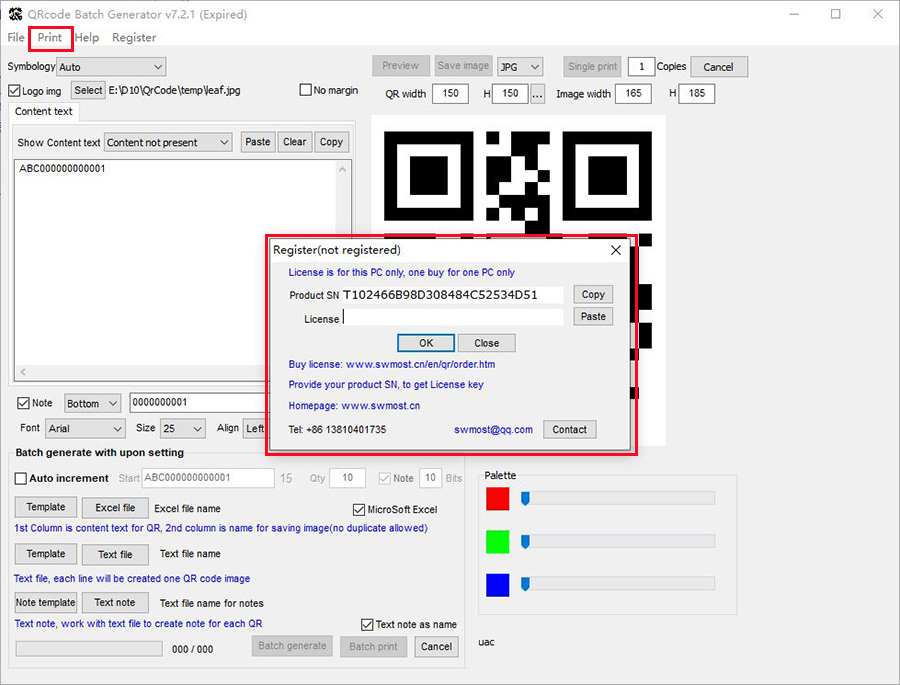Click the green palette swatch
This screenshot has width=900, height=685.
[498, 541]
